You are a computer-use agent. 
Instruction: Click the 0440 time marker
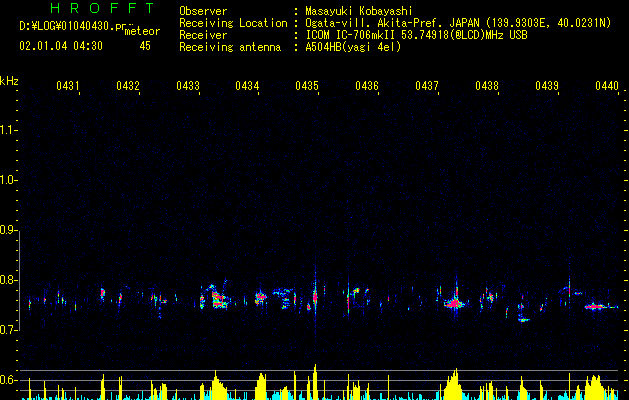point(607,86)
